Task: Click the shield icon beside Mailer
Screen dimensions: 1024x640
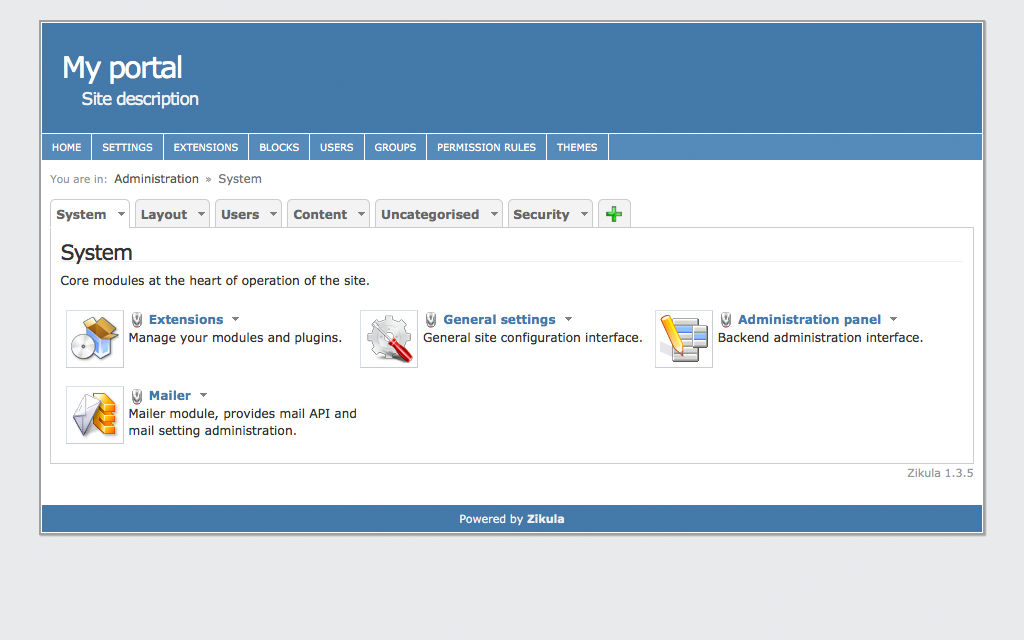Action: click(137, 396)
